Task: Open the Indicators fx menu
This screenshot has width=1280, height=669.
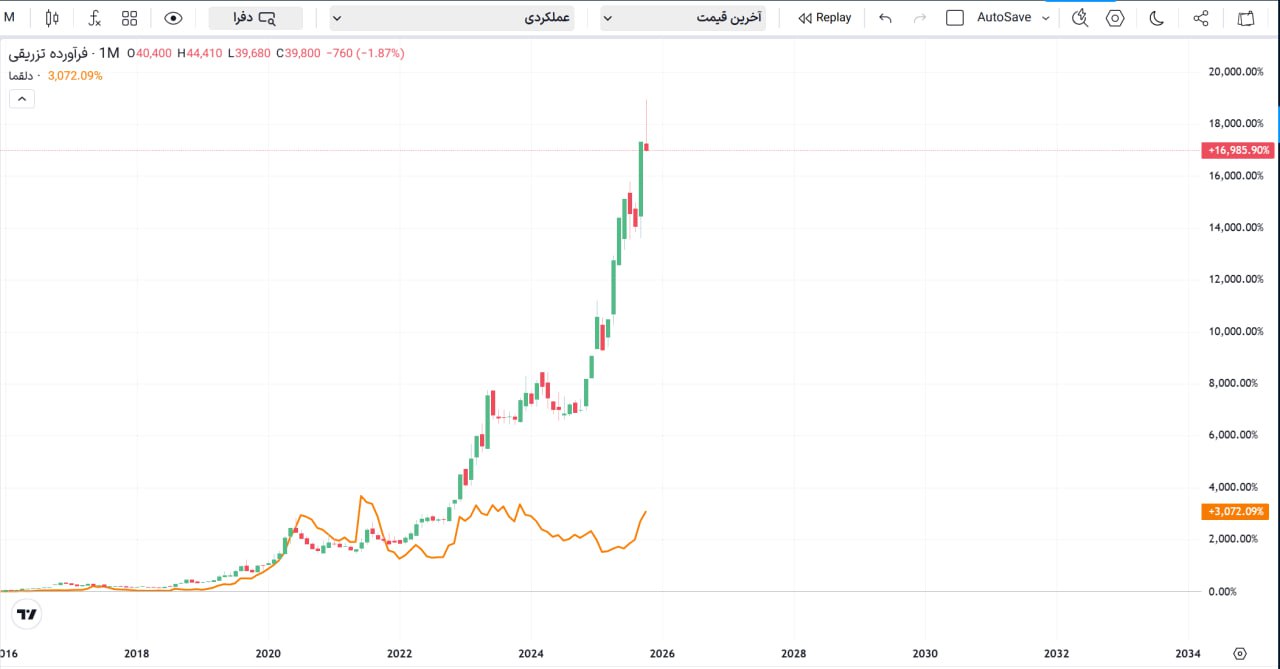Action: (93, 17)
